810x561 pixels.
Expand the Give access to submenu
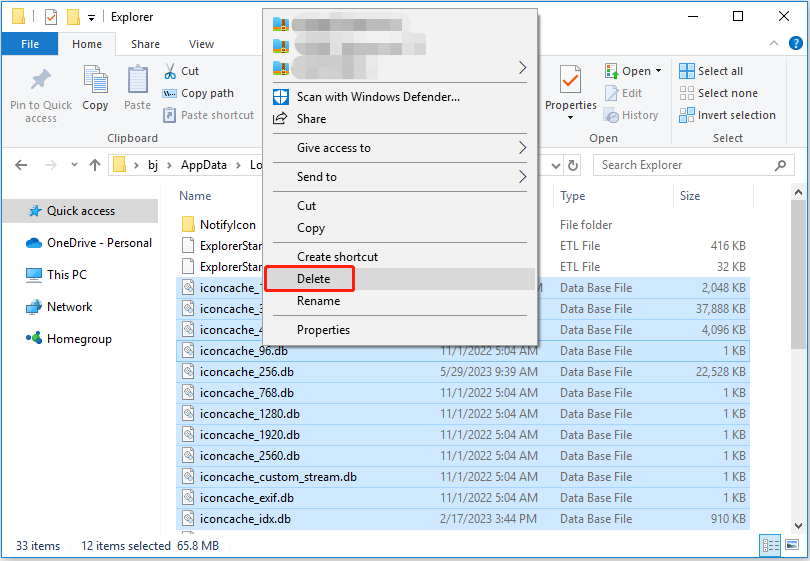pyautogui.click(x=522, y=148)
